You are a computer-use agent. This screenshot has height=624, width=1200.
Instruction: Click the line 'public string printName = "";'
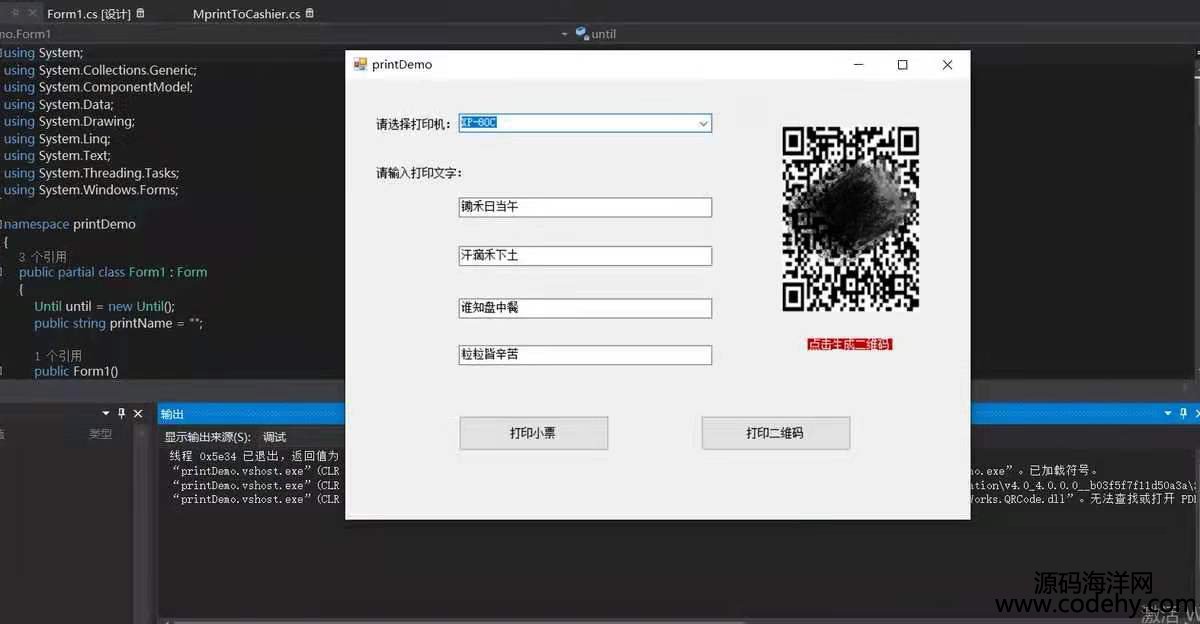[x=118, y=324]
